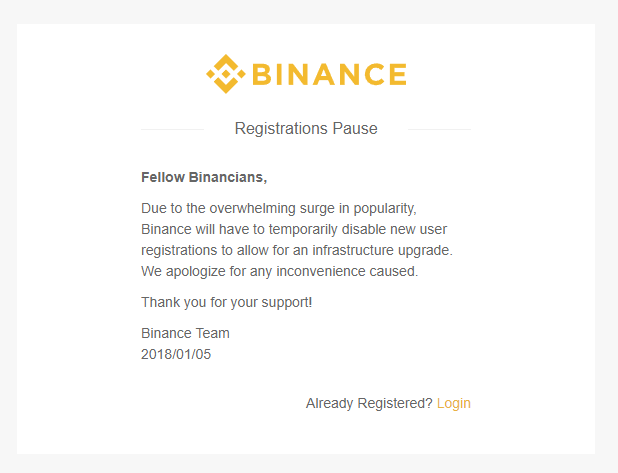Click the BINANCE wordmark text
Screen dimensions: 618x473
[329, 74]
